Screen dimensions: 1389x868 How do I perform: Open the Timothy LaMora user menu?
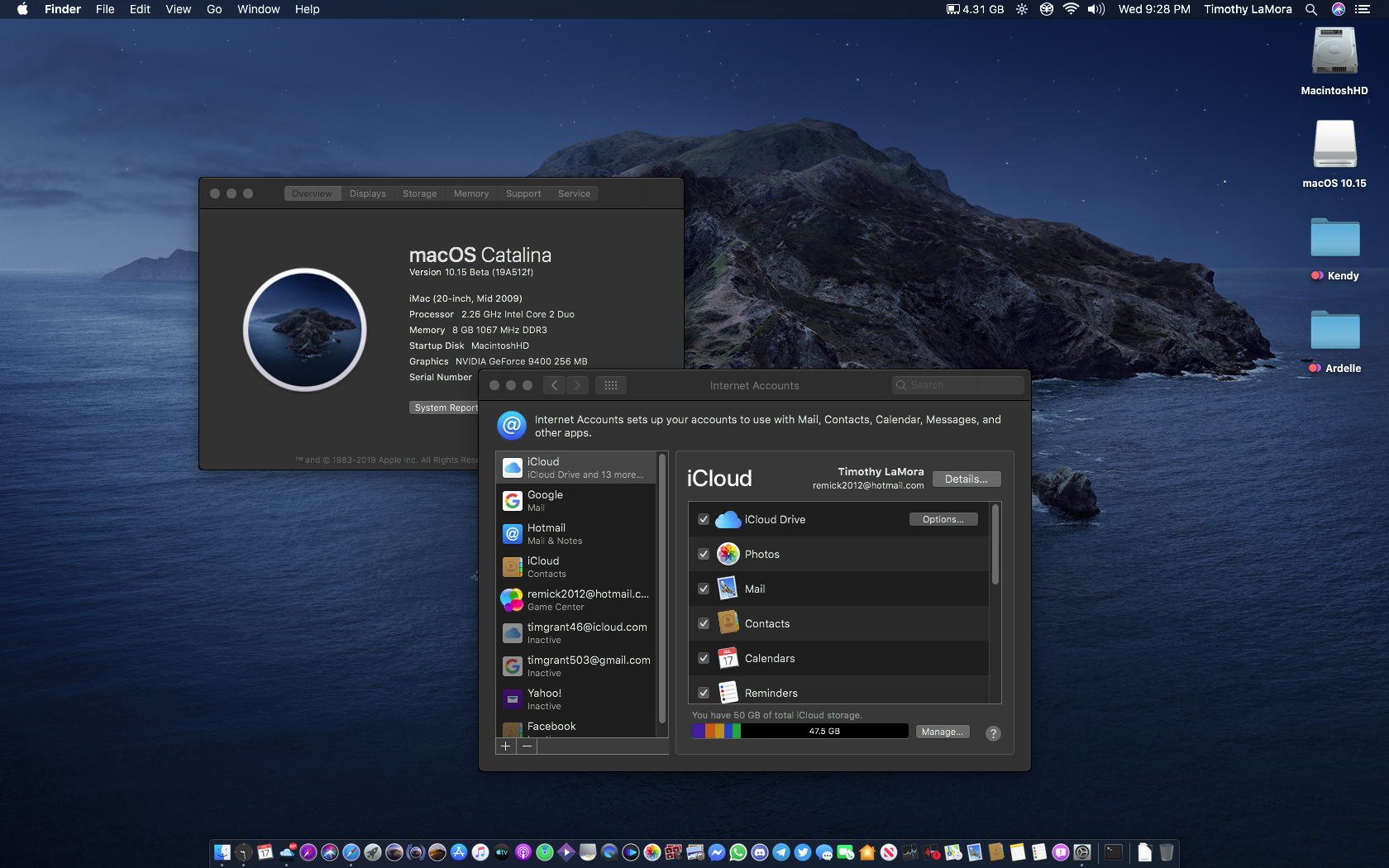click(x=1247, y=9)
